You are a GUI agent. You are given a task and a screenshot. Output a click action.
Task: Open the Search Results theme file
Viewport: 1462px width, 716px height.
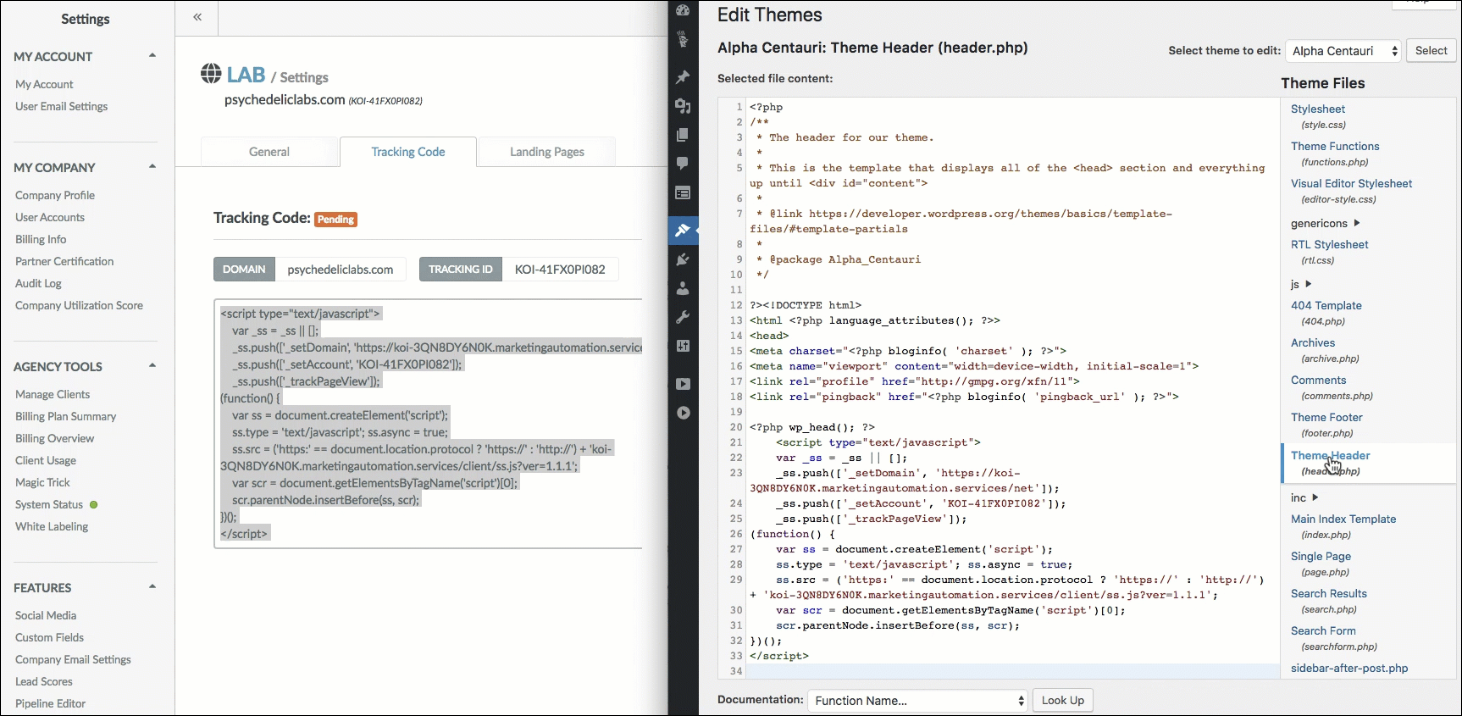1329,594
